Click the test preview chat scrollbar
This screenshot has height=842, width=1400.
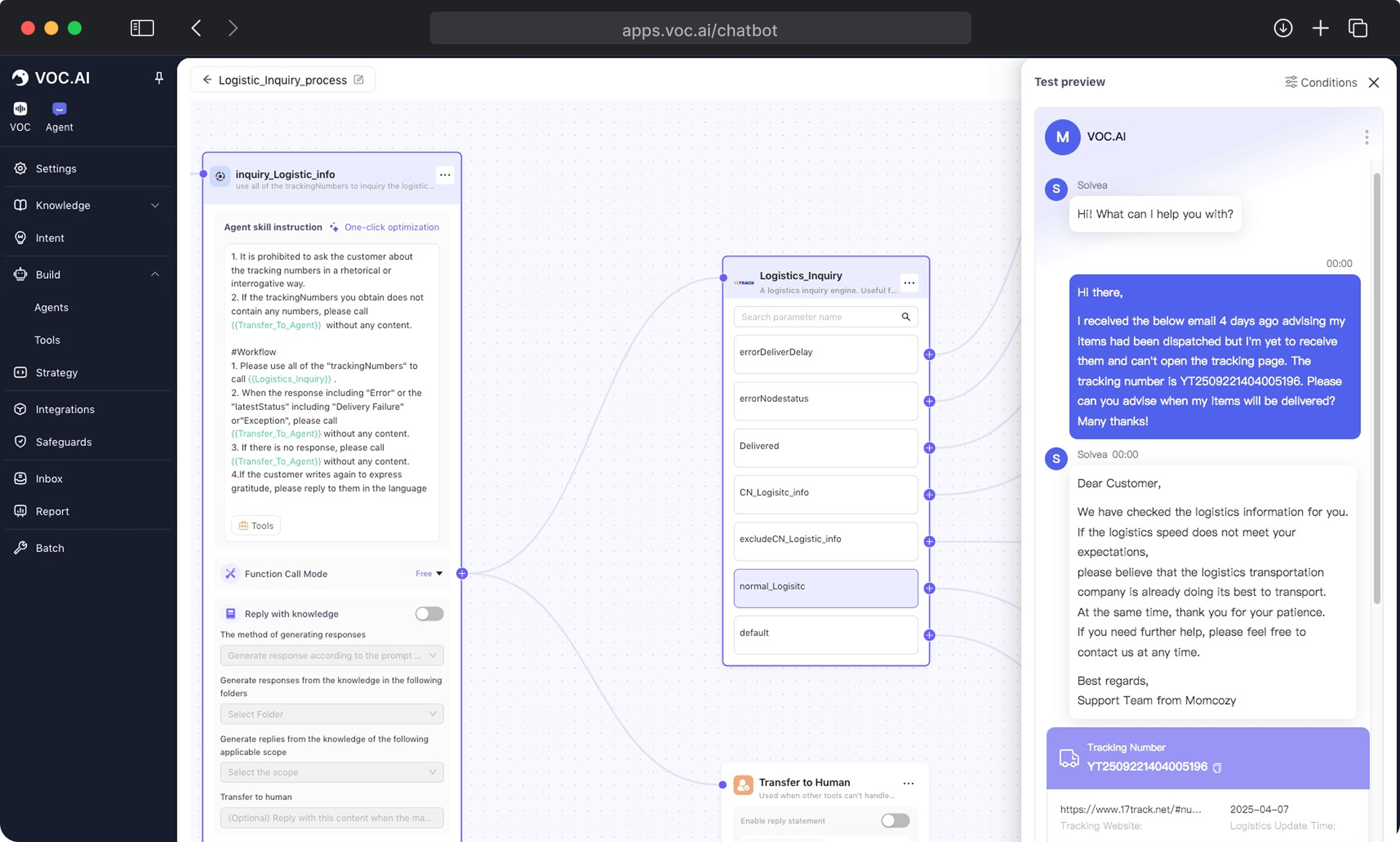tap(1376, 388)
